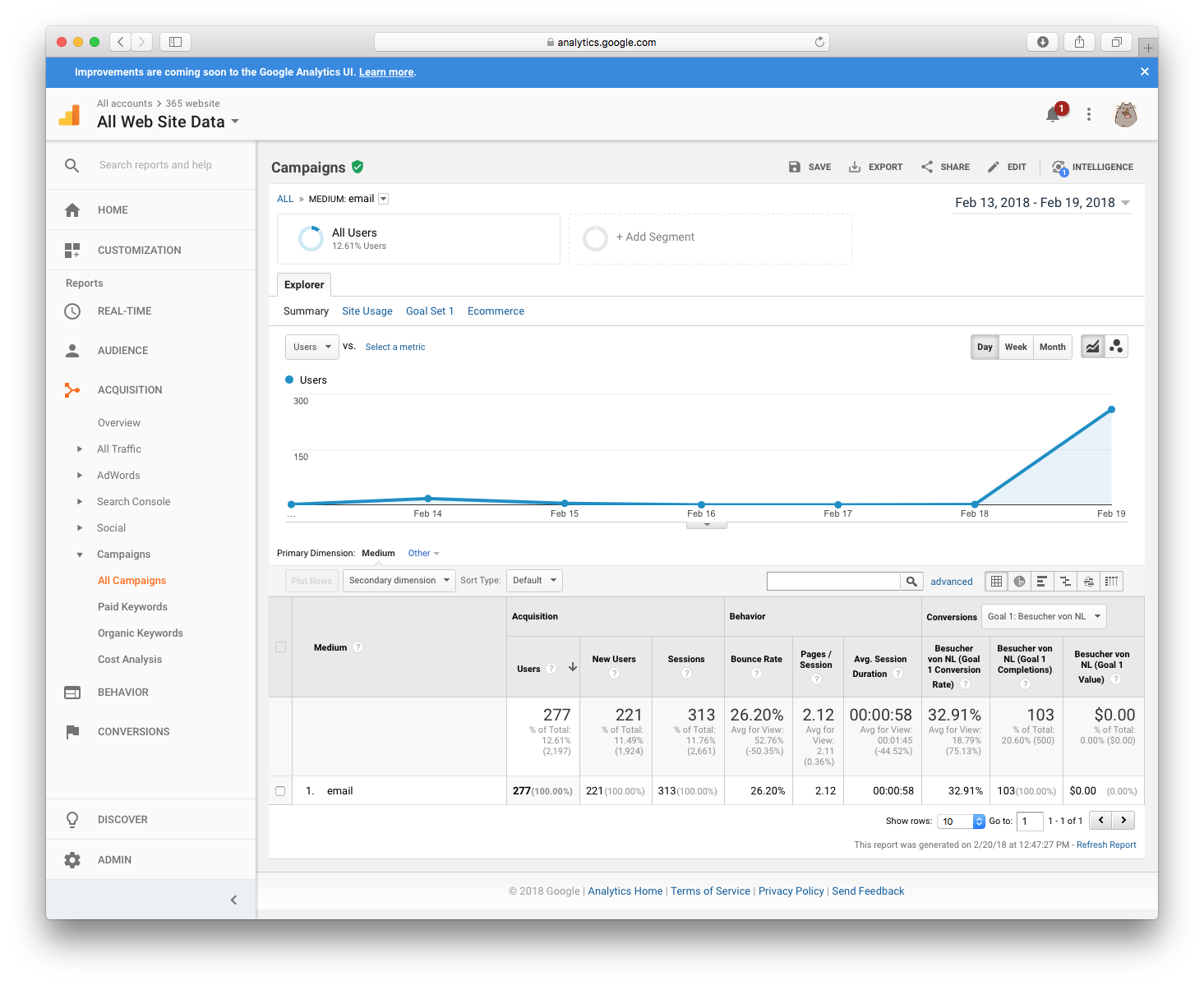
Task: Expand the Search Console tree item
Action: tap(80, 502)
